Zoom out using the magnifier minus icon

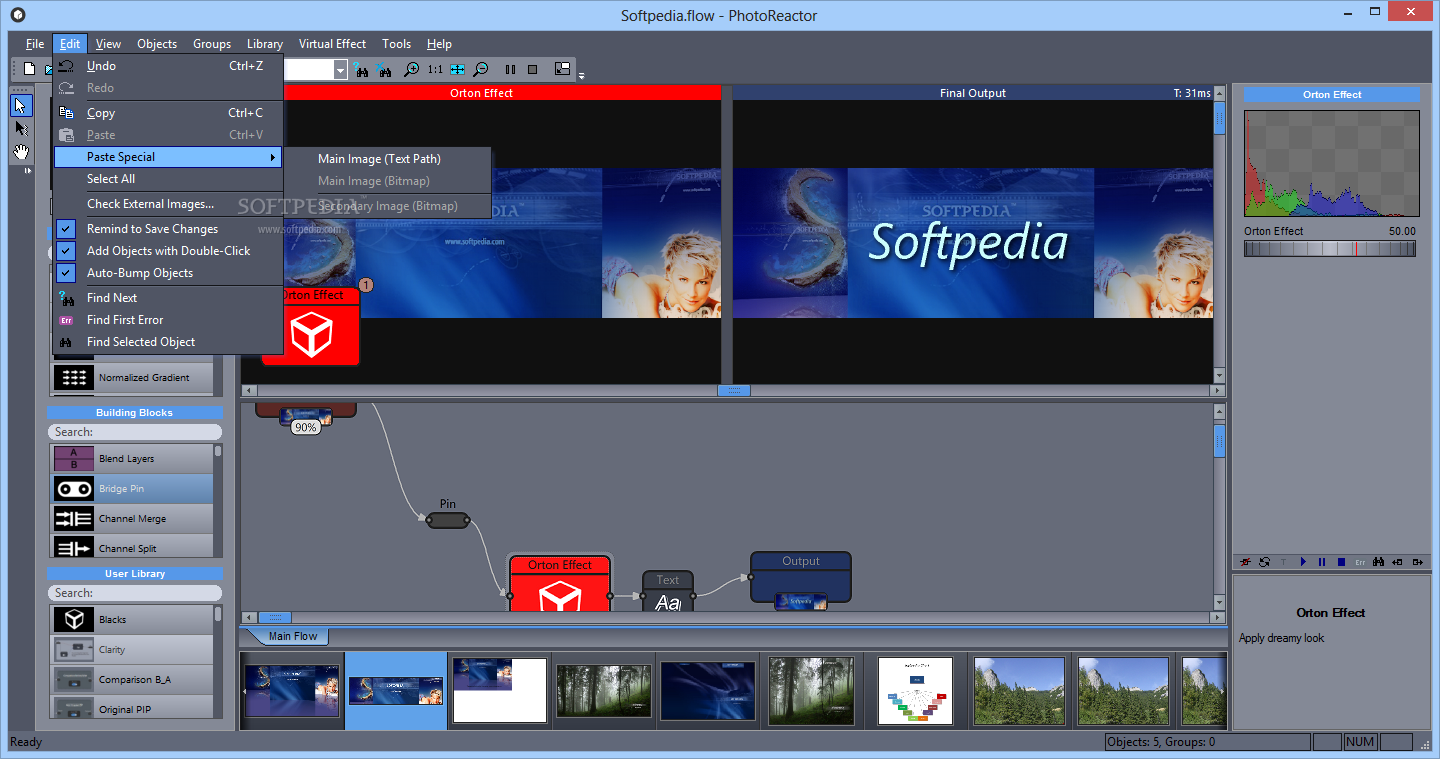[481, 70]
